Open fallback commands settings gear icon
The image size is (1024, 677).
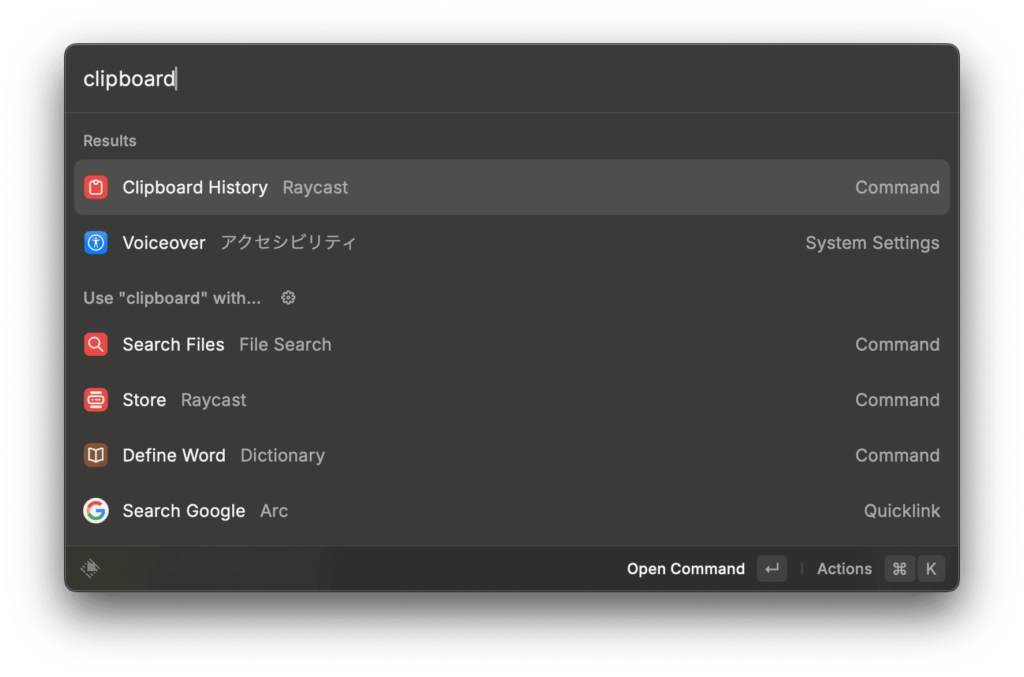click(288, 298)
